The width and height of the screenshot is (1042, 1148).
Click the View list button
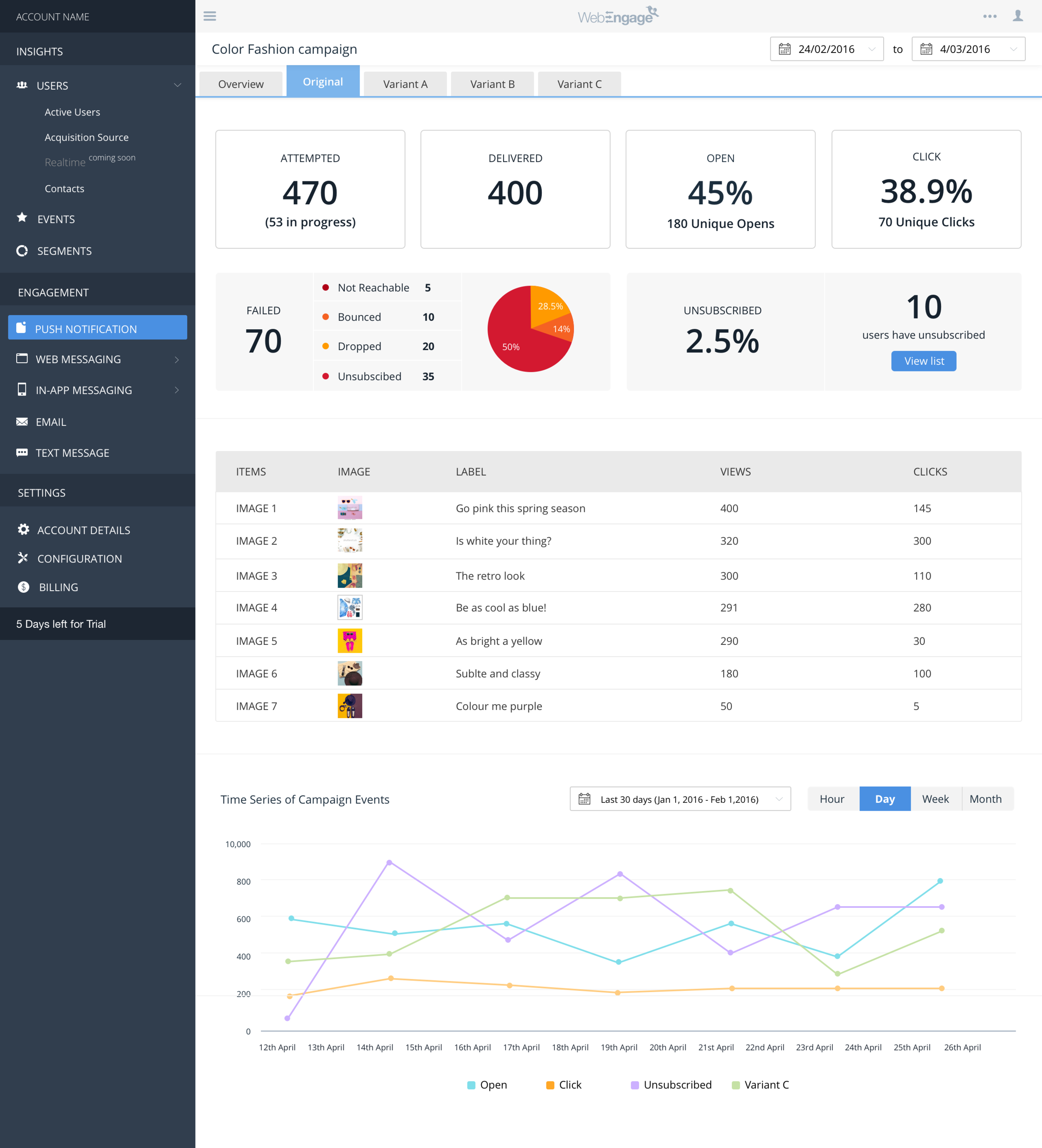pos(923,361)
